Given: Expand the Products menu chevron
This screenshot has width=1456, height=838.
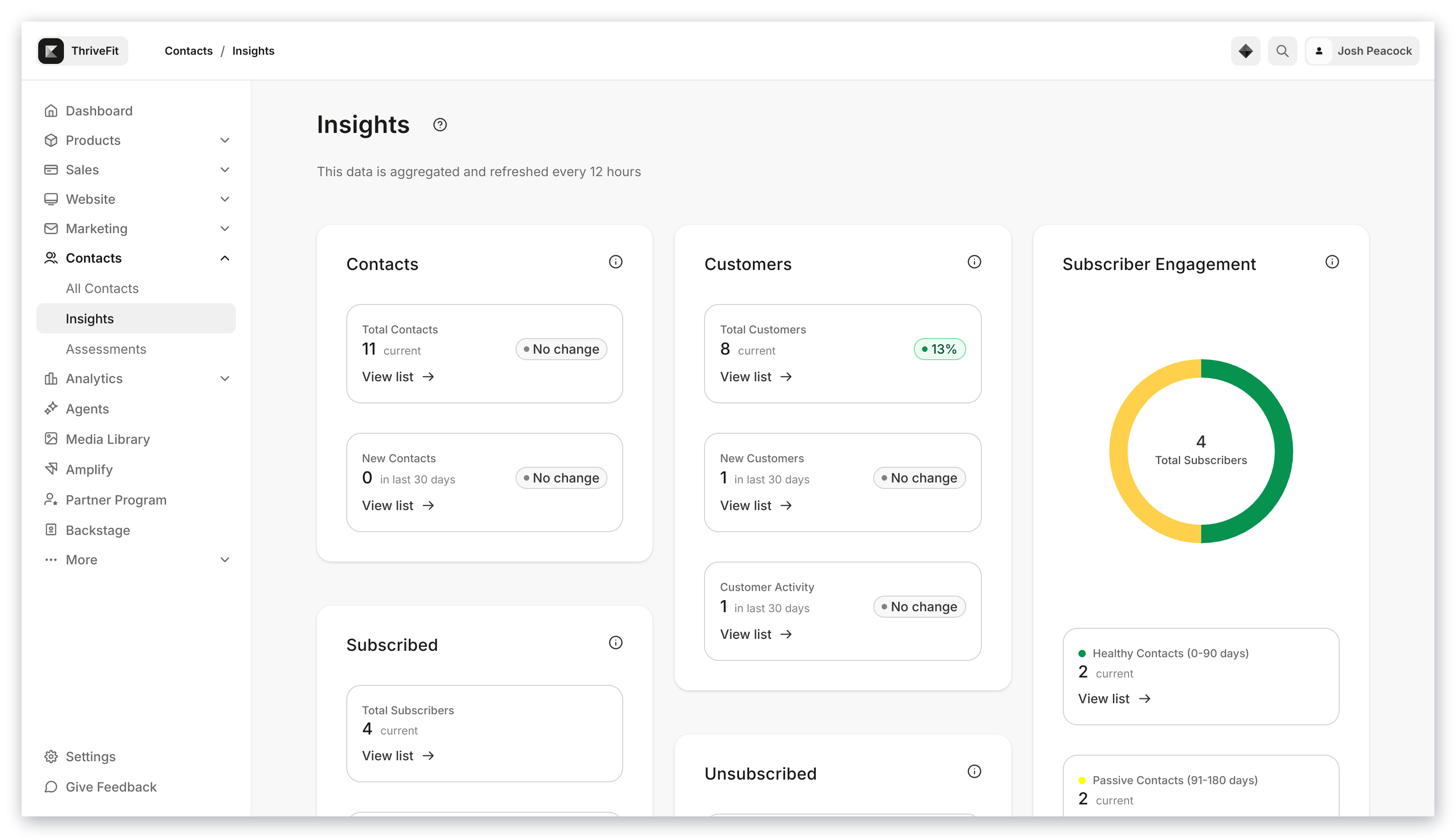Looking at the screenshot, I should click(x=225, y=140).
